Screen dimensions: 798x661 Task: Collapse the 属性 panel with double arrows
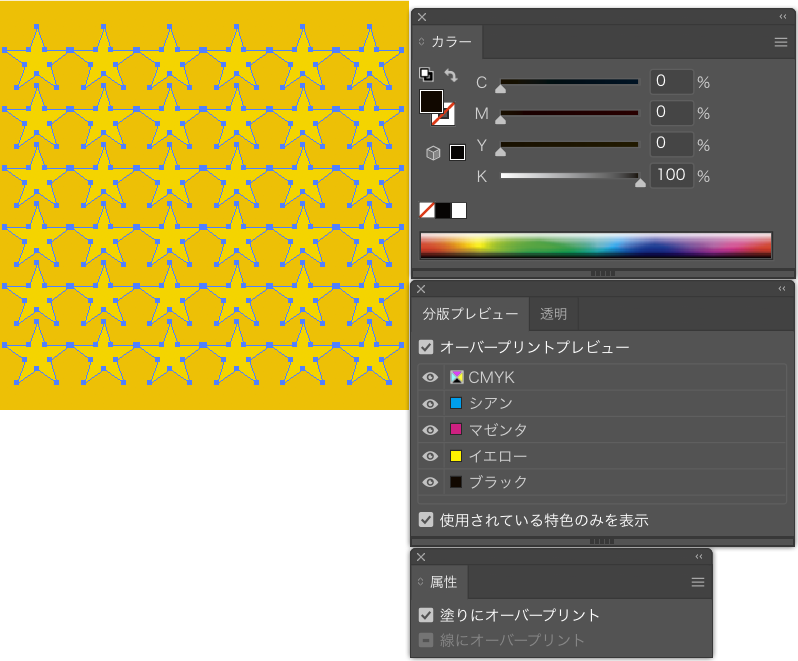pos(699,557)
